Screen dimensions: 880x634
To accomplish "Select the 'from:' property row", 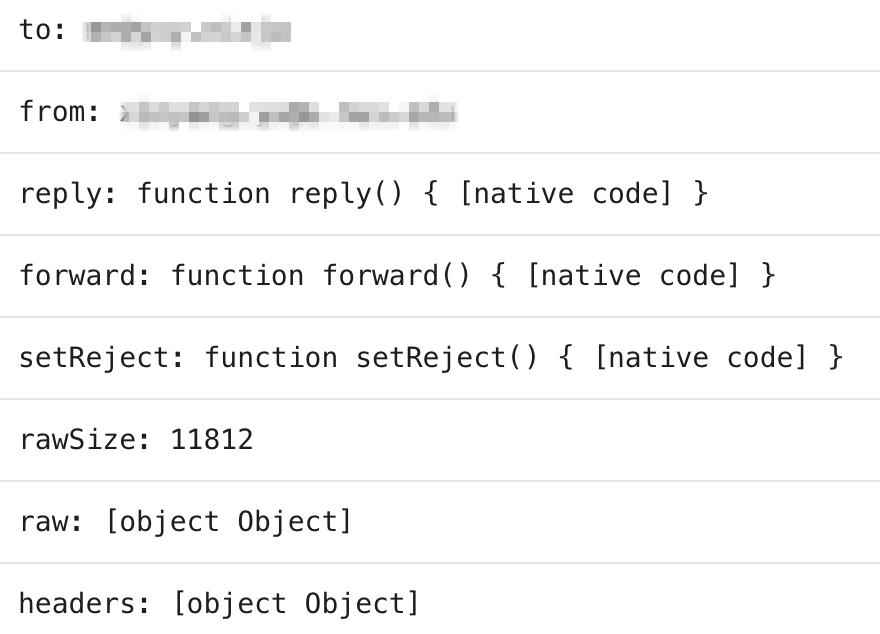I will point(440,112).
